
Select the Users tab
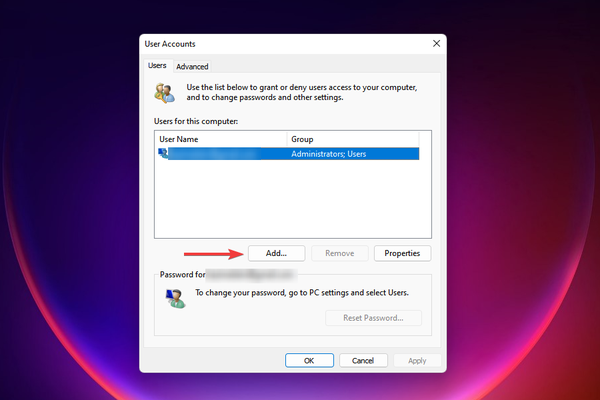point(157,66)
